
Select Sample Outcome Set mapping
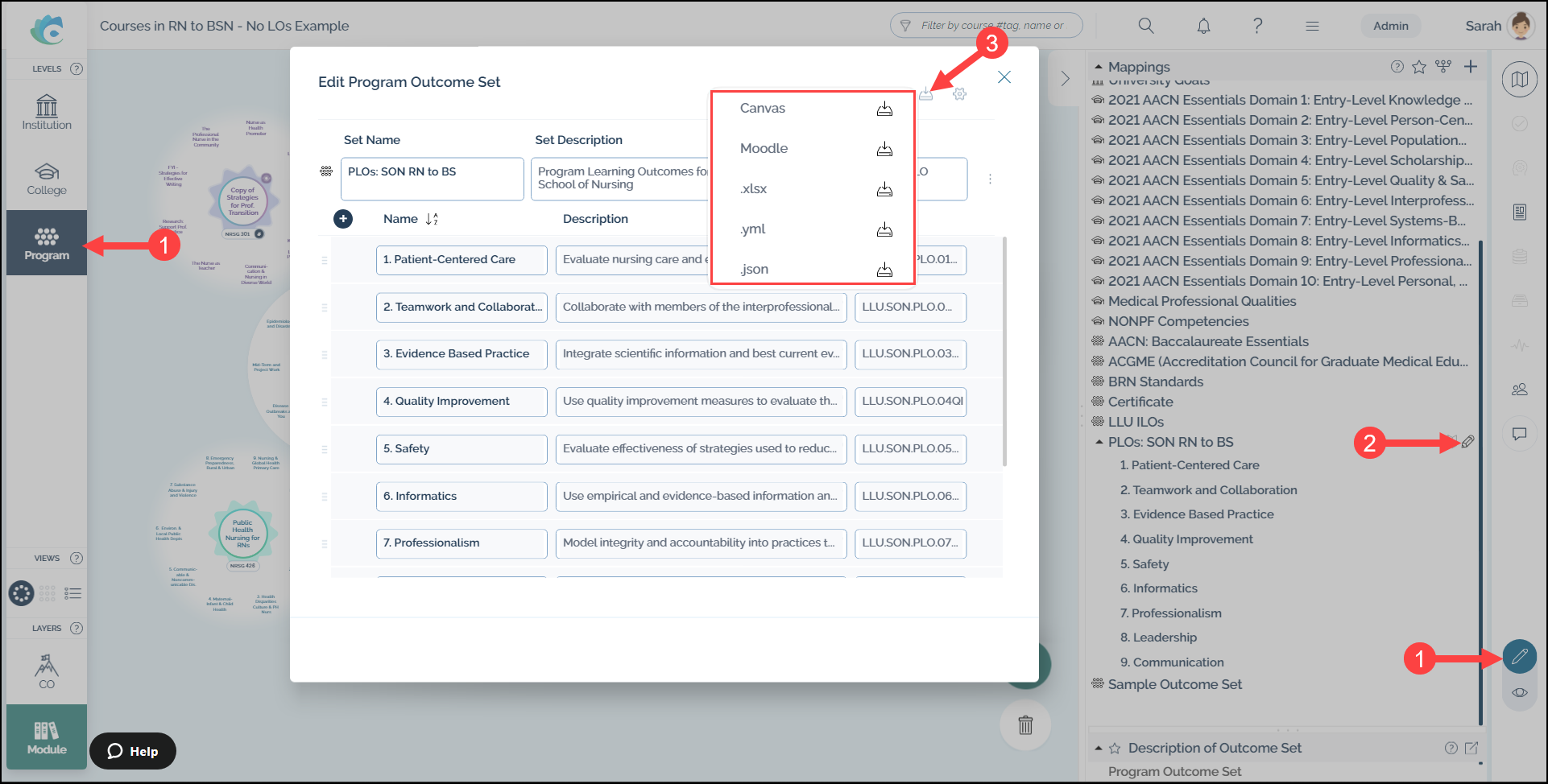click(x=1174, y=684)
